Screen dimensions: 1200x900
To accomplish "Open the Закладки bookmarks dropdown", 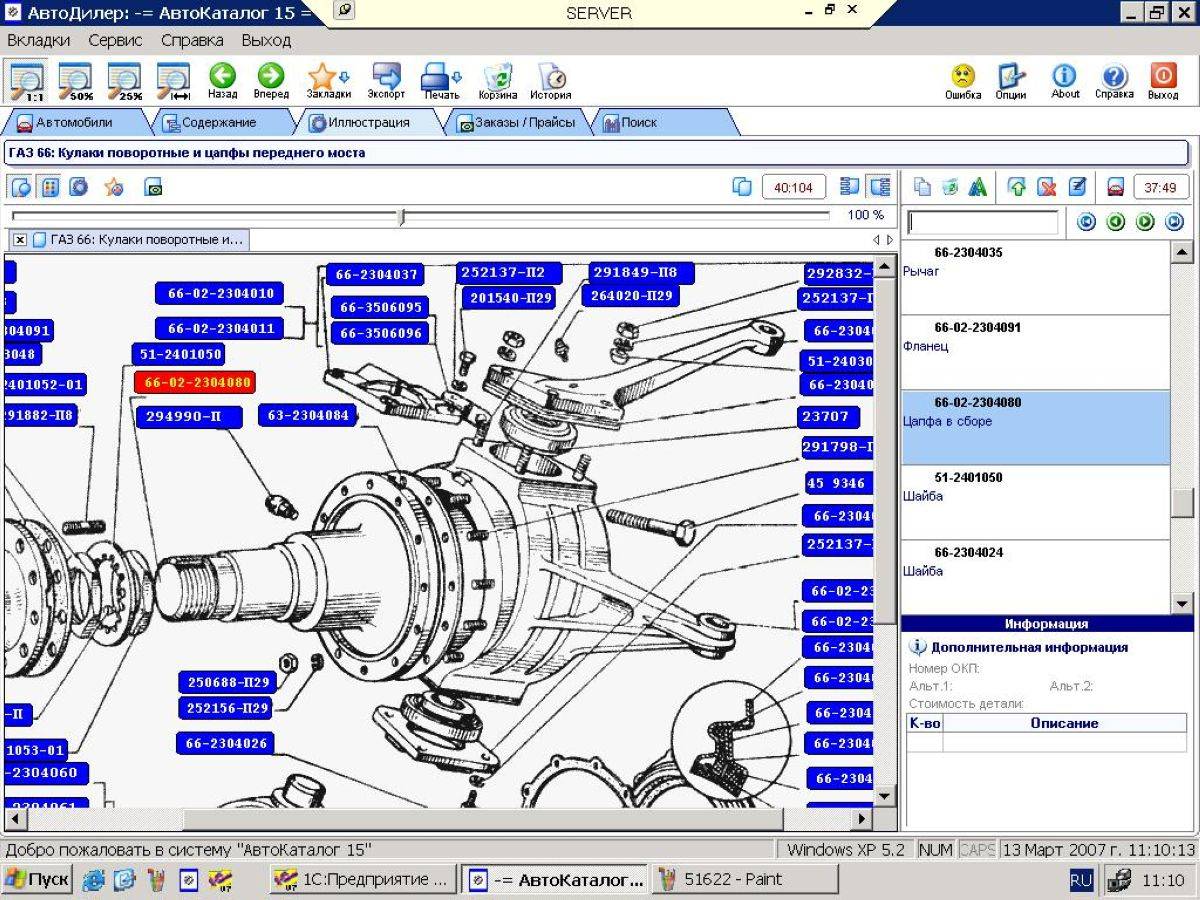I will click(329, 81).
